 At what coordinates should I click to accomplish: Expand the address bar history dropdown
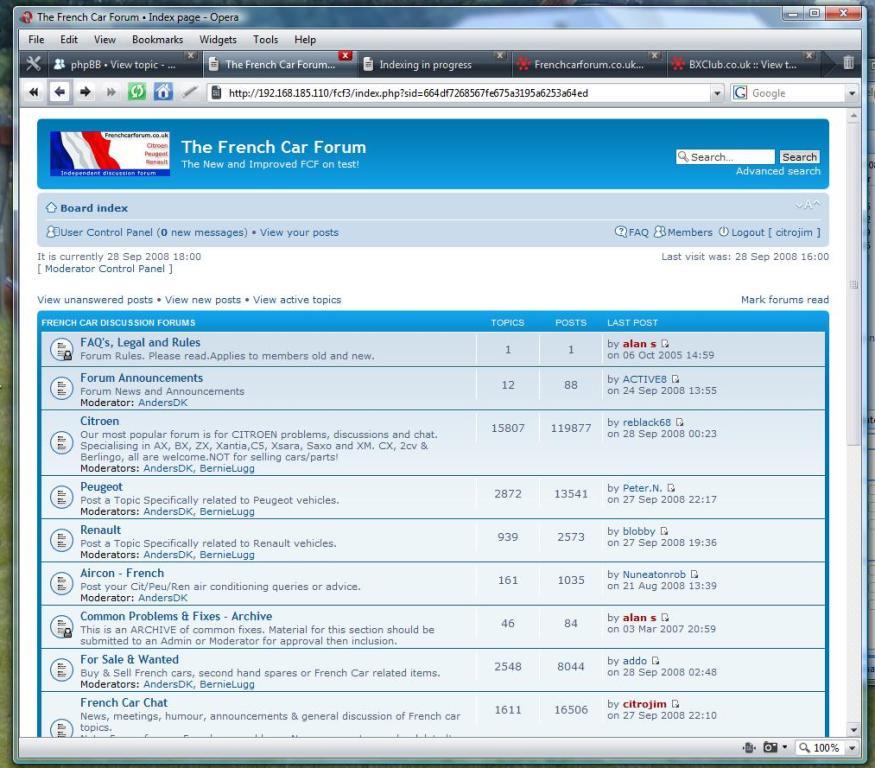click(x=717, y=93)
